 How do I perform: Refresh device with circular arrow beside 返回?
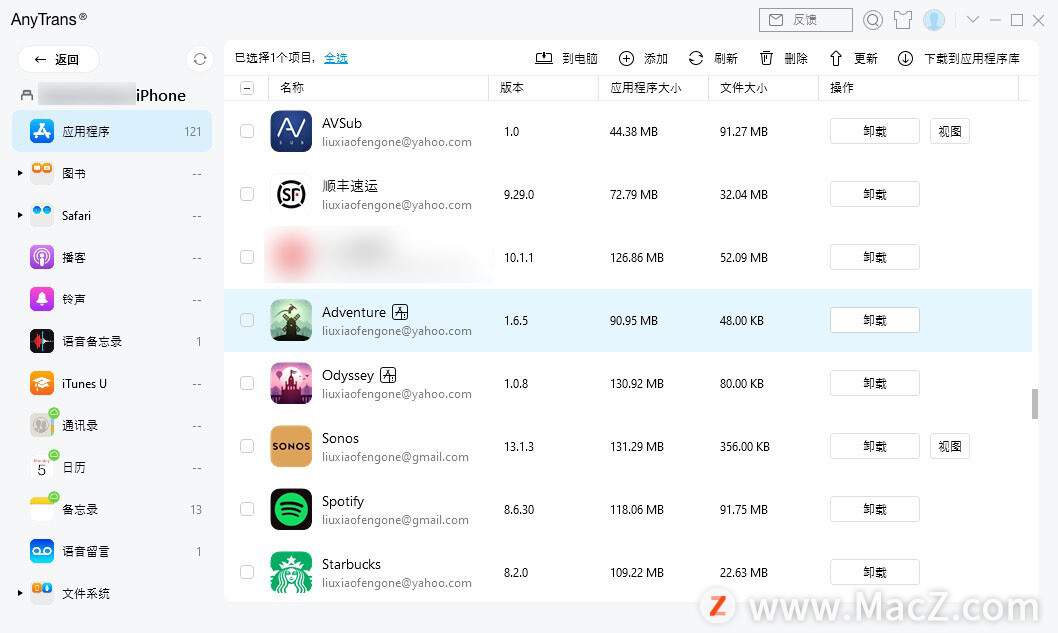[200, 59]
